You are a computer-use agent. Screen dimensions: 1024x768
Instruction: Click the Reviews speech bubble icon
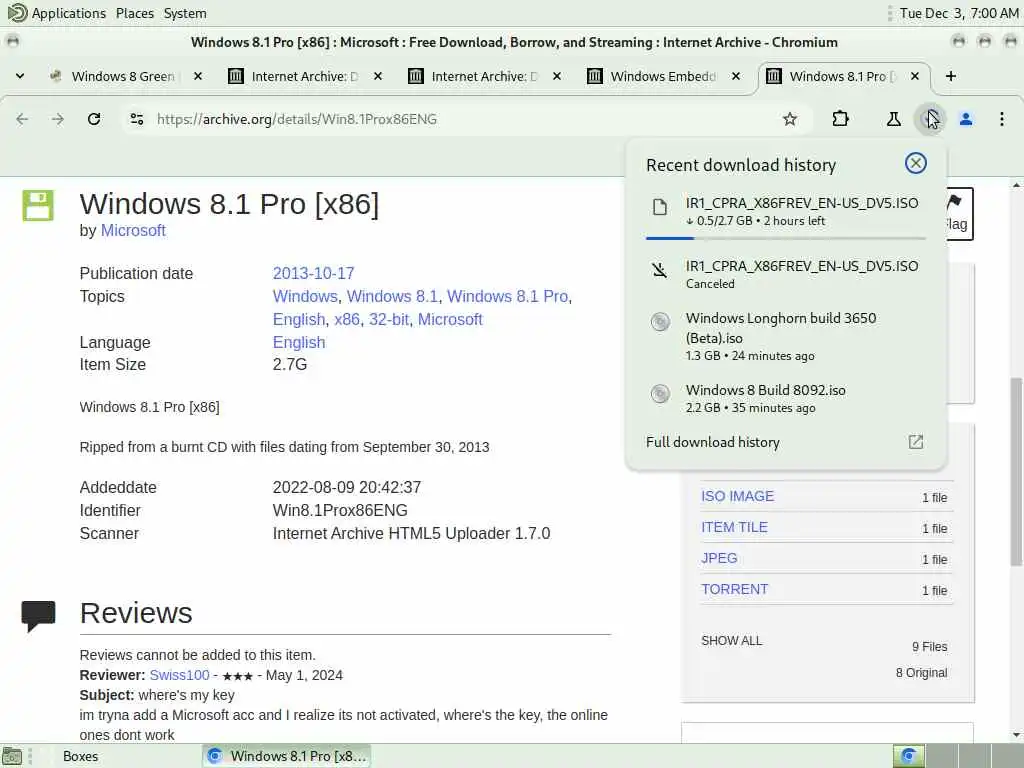pos(38,616)
